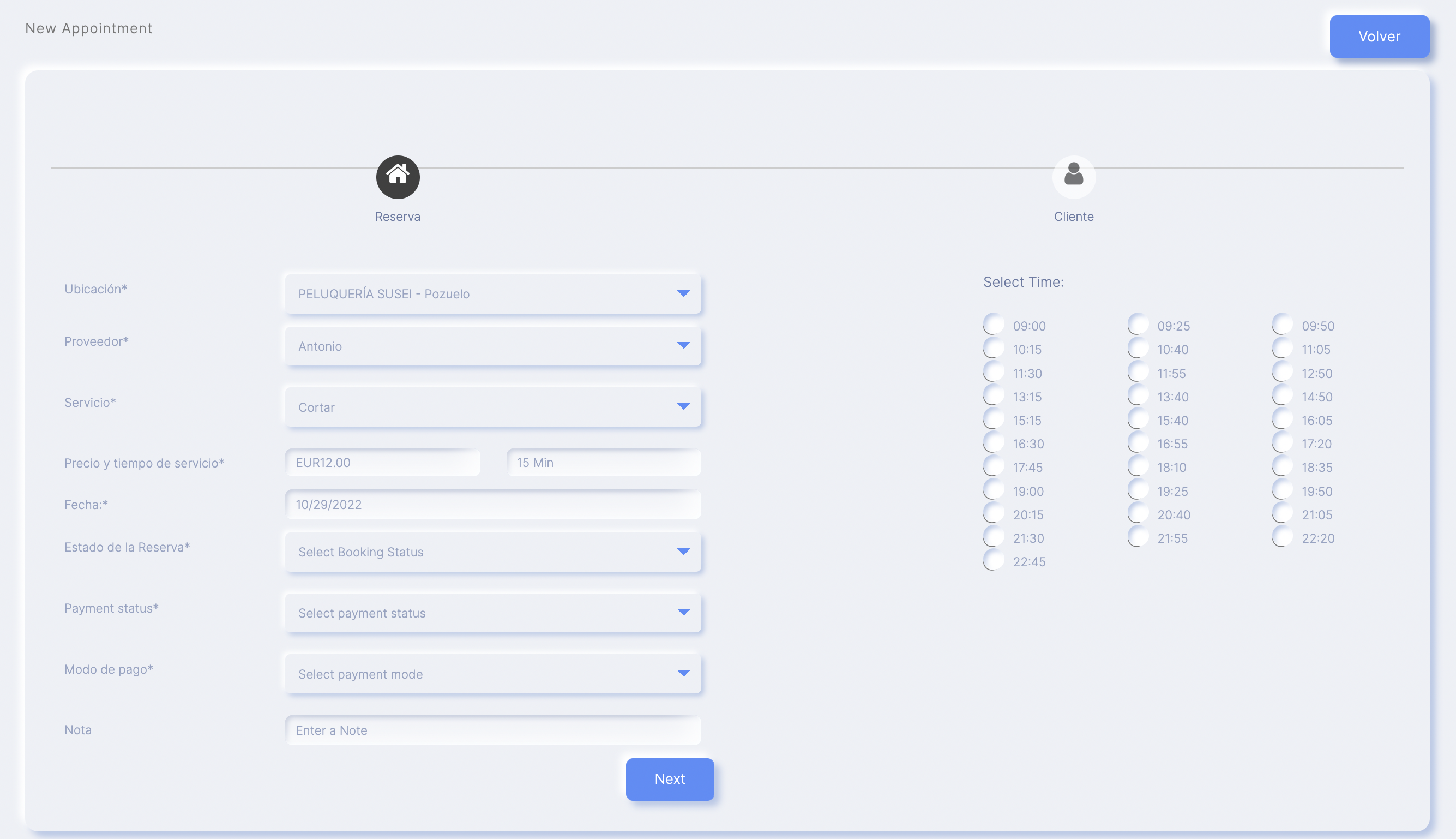Open the Select payment status dropdown
Image resolution: width=1456 pixels, height=839 pixels.
(493, 613)
